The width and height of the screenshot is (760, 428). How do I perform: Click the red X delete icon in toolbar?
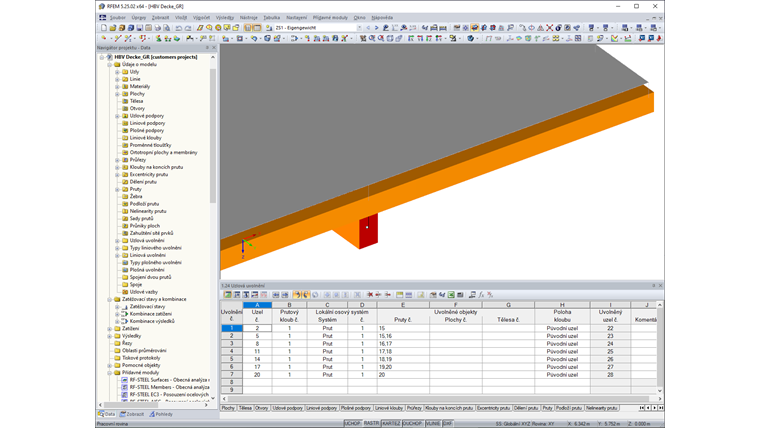[x=549, y=28]
